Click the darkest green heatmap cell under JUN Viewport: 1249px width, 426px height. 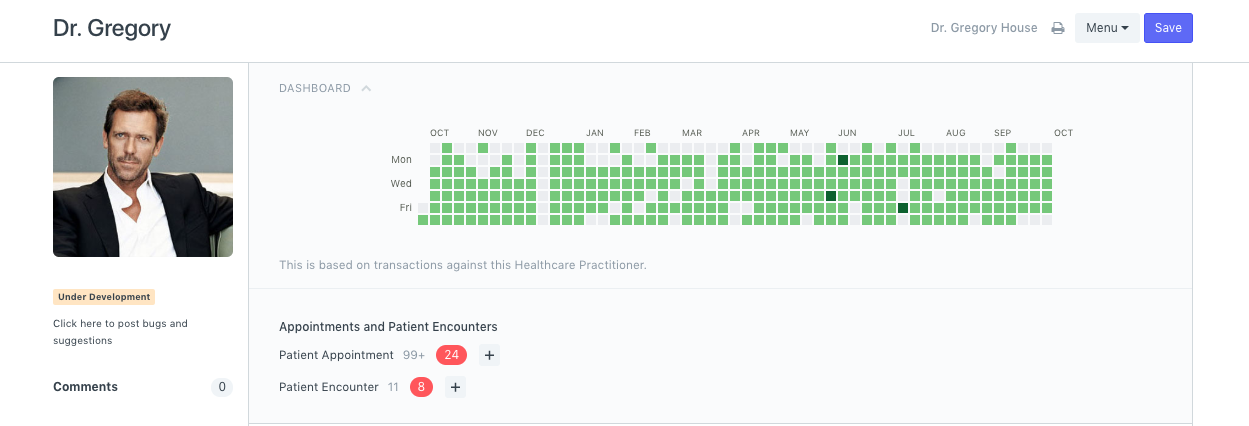[x=843, y=160]
